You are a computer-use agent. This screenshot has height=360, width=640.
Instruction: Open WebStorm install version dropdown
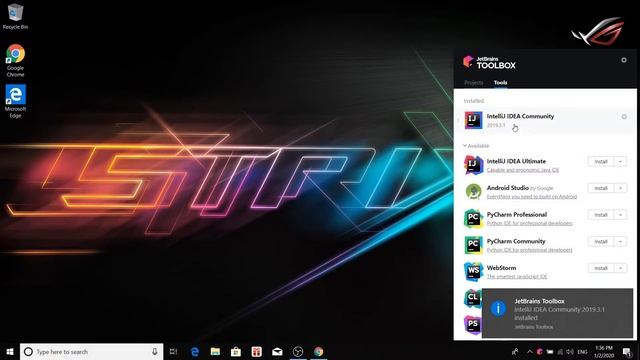tap(620, 268)
